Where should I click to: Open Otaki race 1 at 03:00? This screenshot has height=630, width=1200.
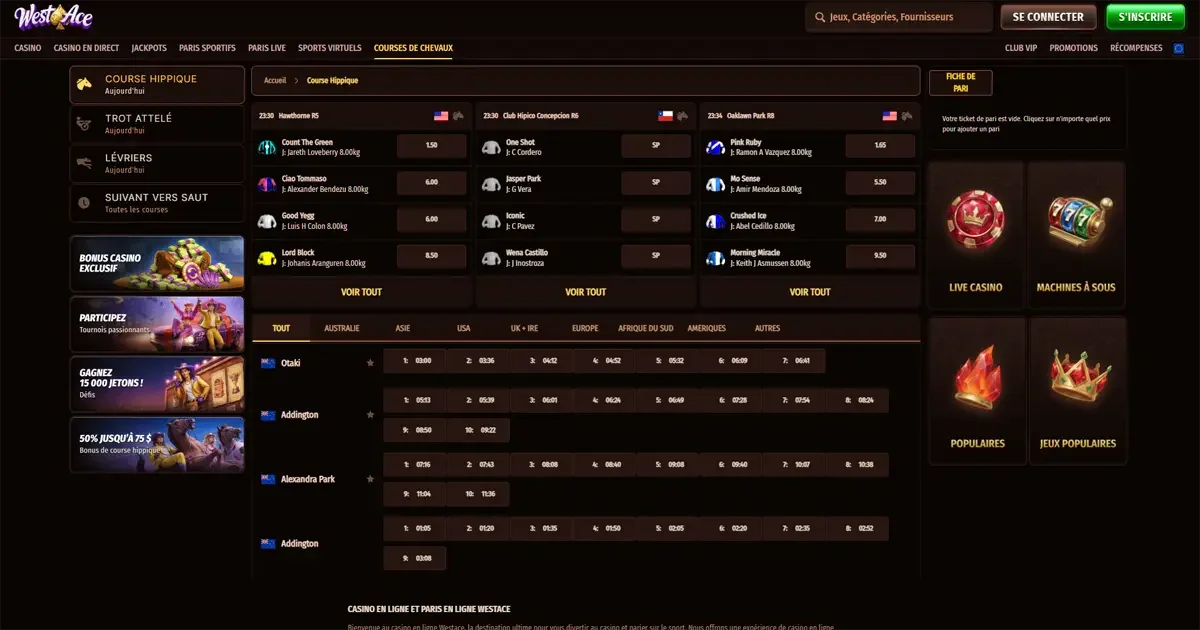415,361
